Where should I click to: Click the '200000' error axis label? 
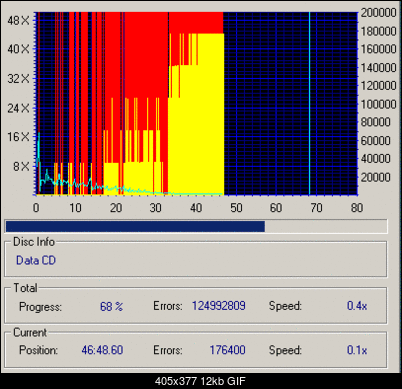click(x=379, y=13)
